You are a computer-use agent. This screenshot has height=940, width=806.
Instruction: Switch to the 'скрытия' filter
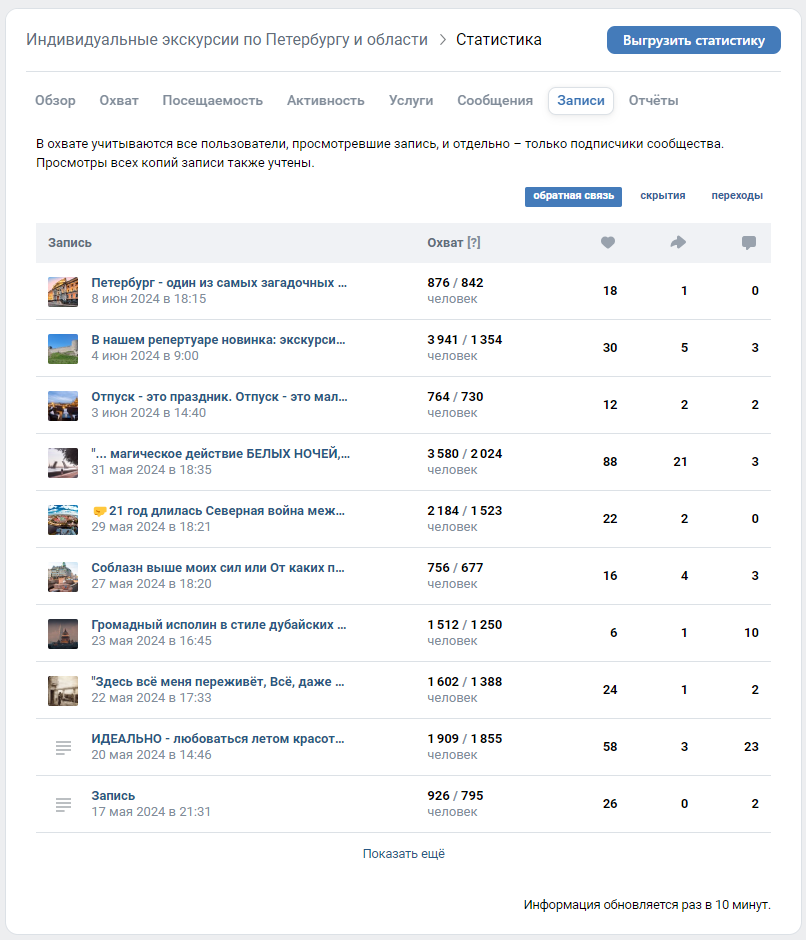pyautogui.click(x=663, y=196)
